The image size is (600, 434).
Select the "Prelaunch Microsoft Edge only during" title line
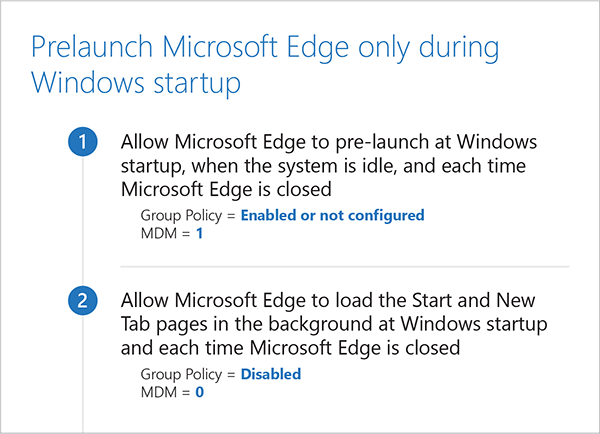point(265,47)
